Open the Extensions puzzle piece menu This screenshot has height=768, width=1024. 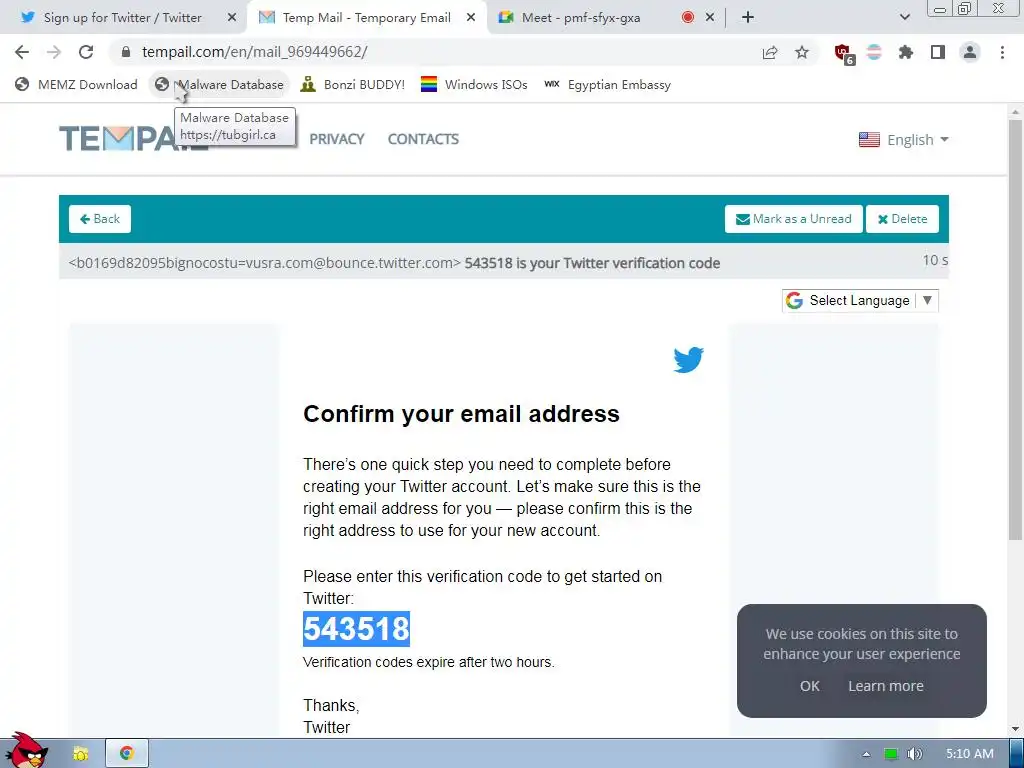point(906,52)
